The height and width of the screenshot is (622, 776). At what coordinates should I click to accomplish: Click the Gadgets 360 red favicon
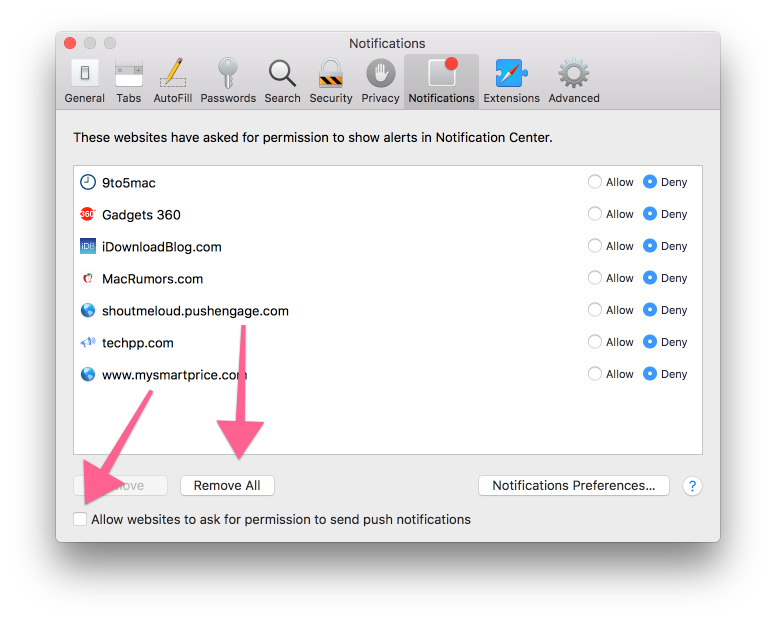point(88,214)
